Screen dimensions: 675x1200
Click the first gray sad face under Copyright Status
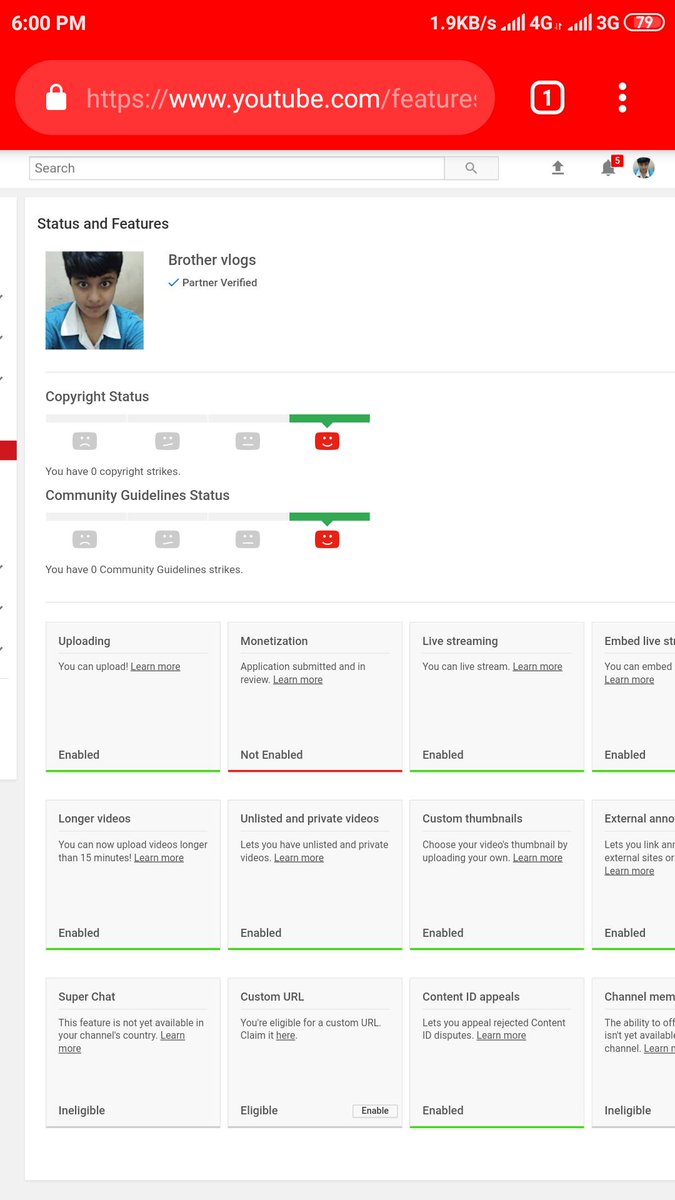[85, 441]
